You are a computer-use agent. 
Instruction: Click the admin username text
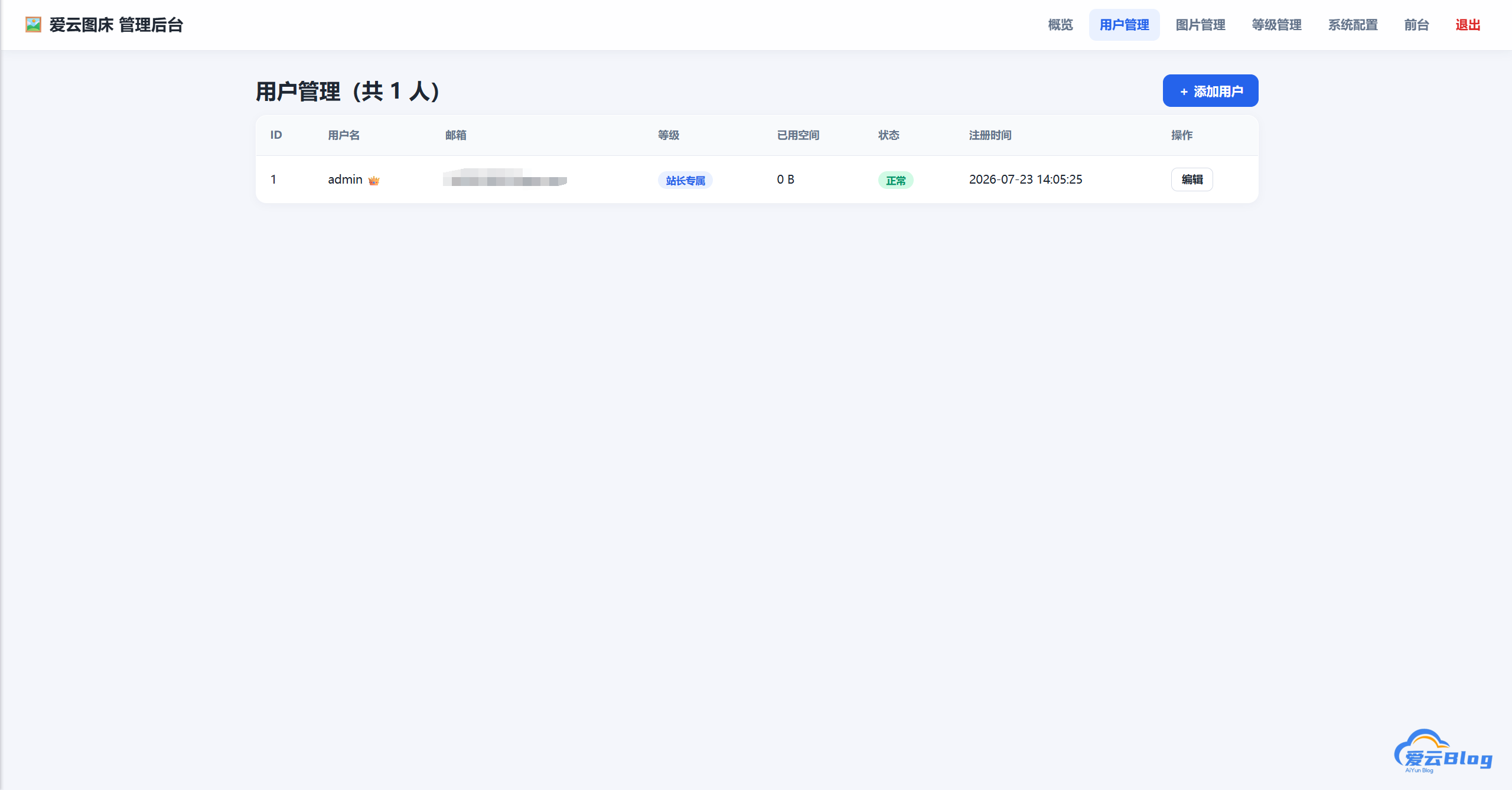pyautogui.click(x=345, y=179)
